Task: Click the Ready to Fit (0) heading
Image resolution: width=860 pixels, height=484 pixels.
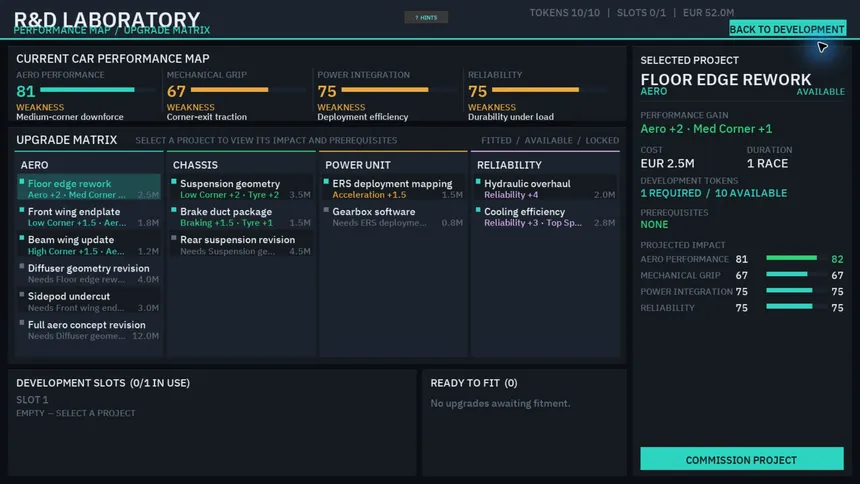Action: 473,383
